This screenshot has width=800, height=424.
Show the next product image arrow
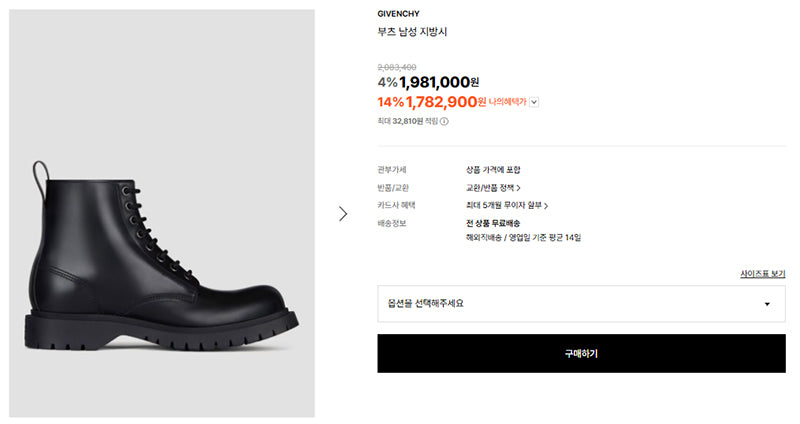click(343, 213)
